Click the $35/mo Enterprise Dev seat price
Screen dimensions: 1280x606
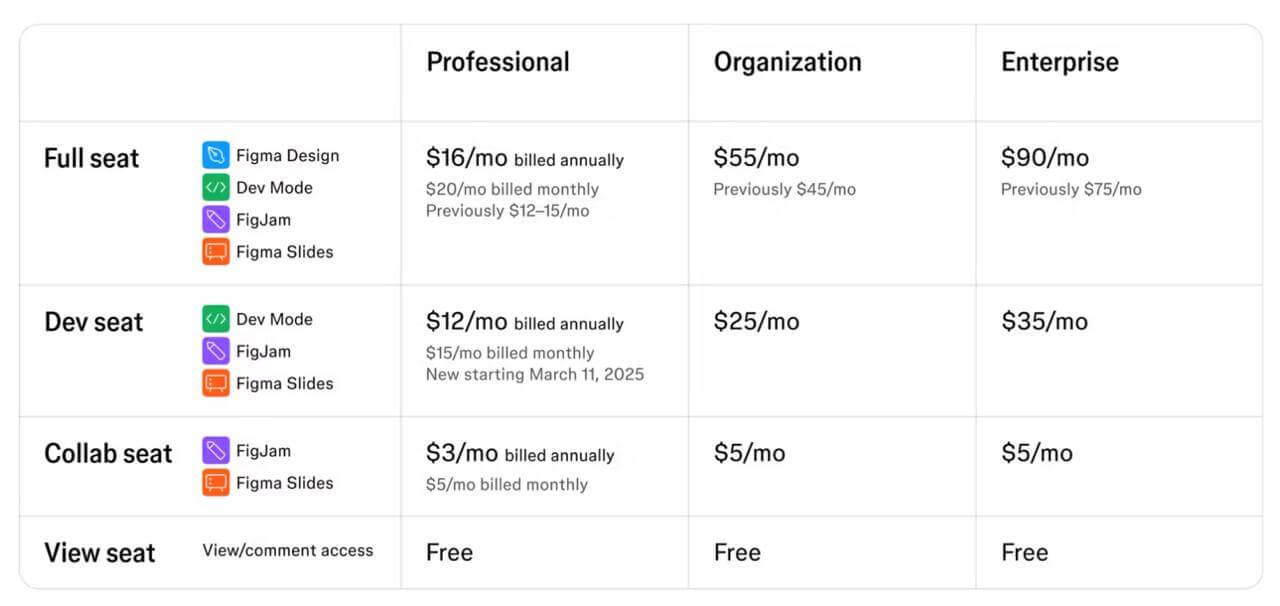coord(1044,322)
